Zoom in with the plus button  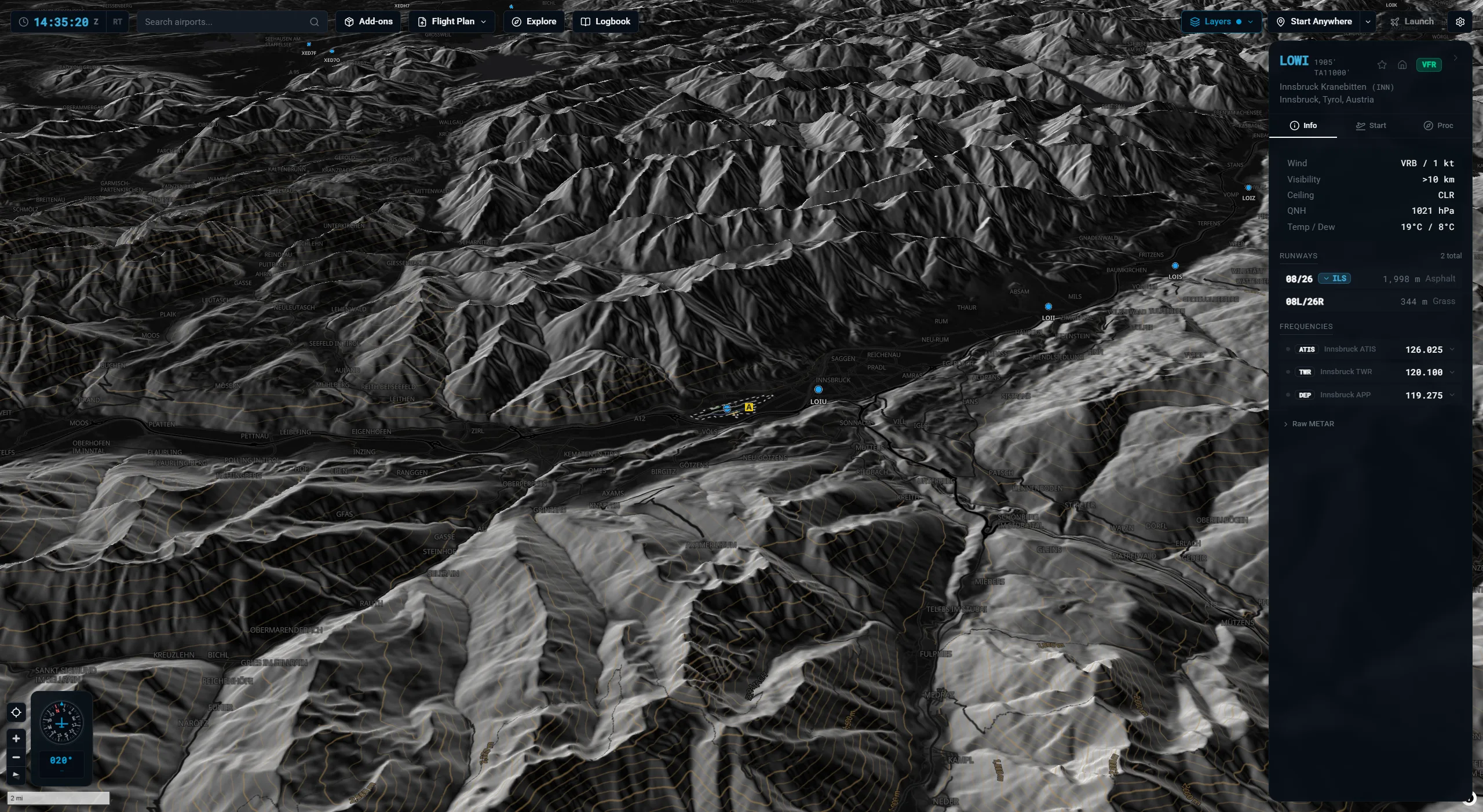point(16,738)
